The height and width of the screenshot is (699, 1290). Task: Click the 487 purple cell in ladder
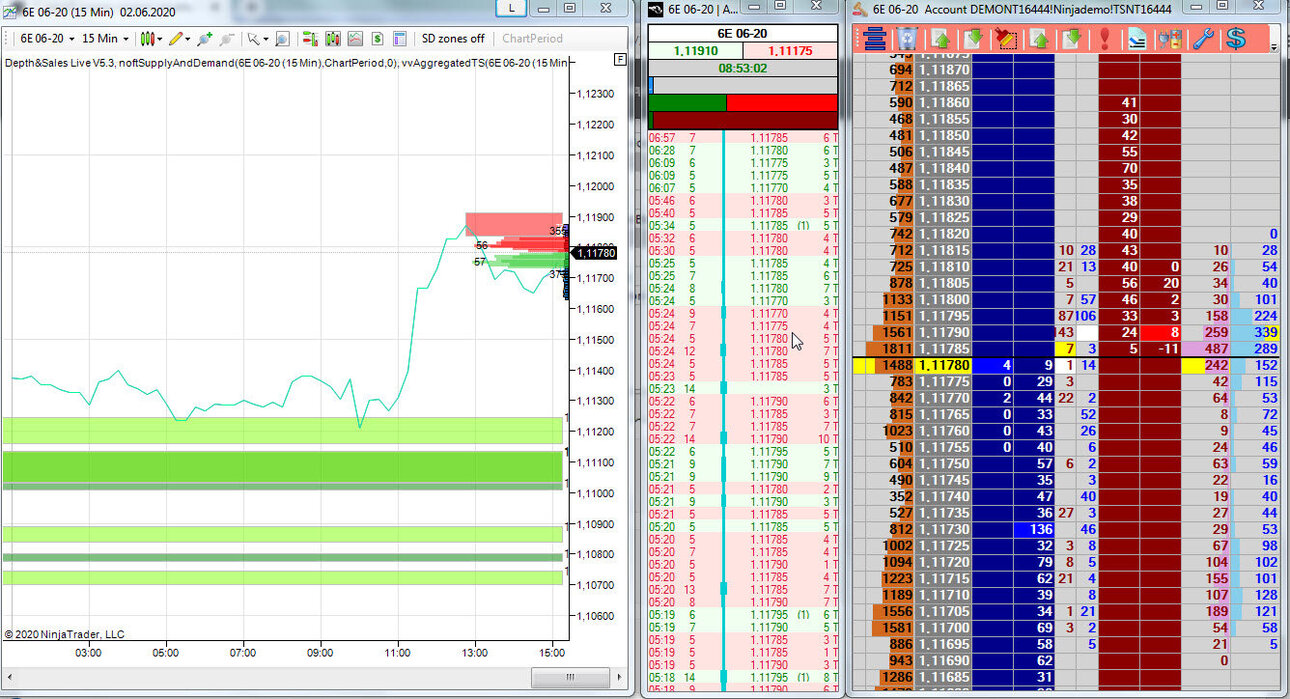(1206, 349)
